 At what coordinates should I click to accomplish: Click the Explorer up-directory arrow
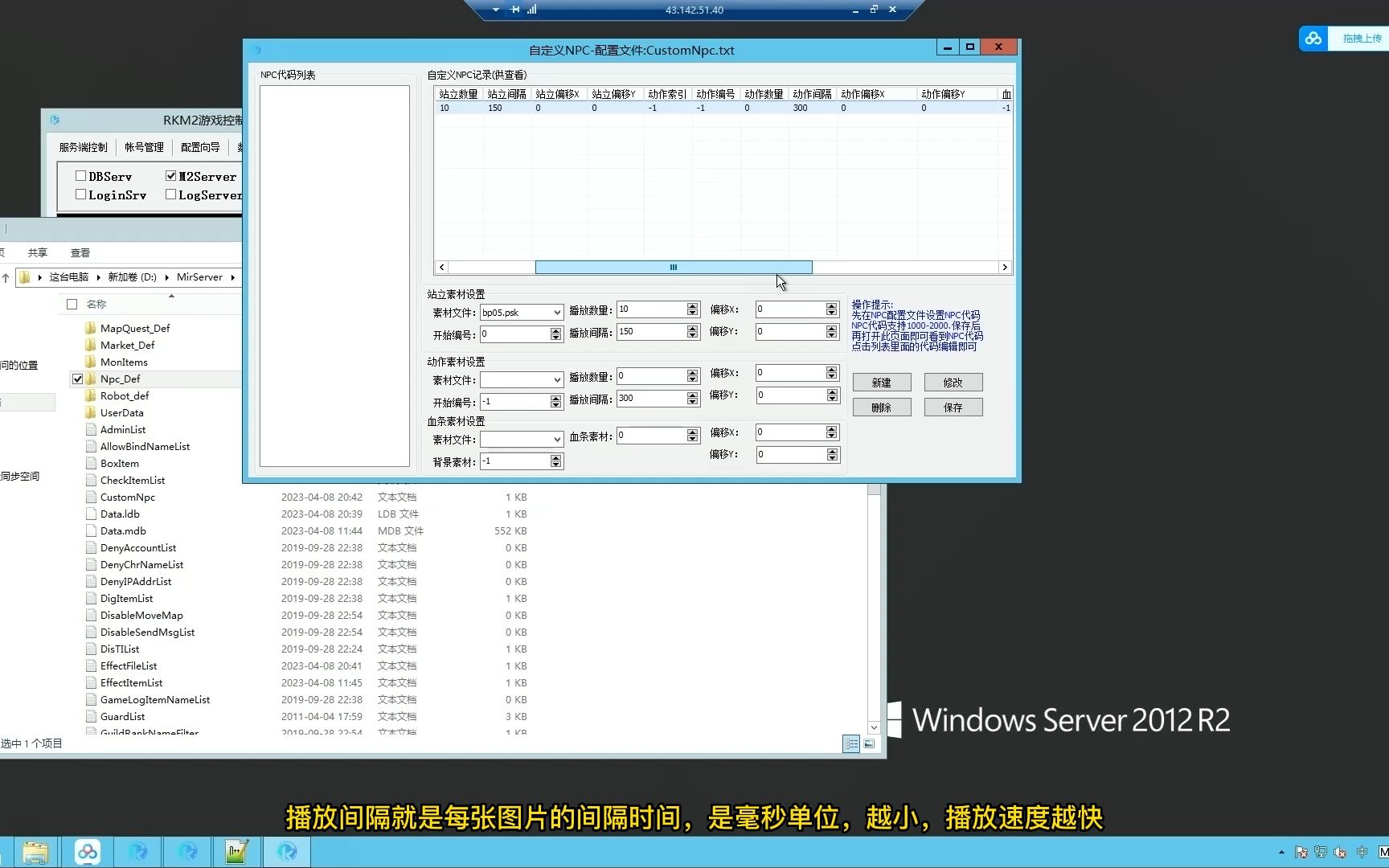pos(6,277)
